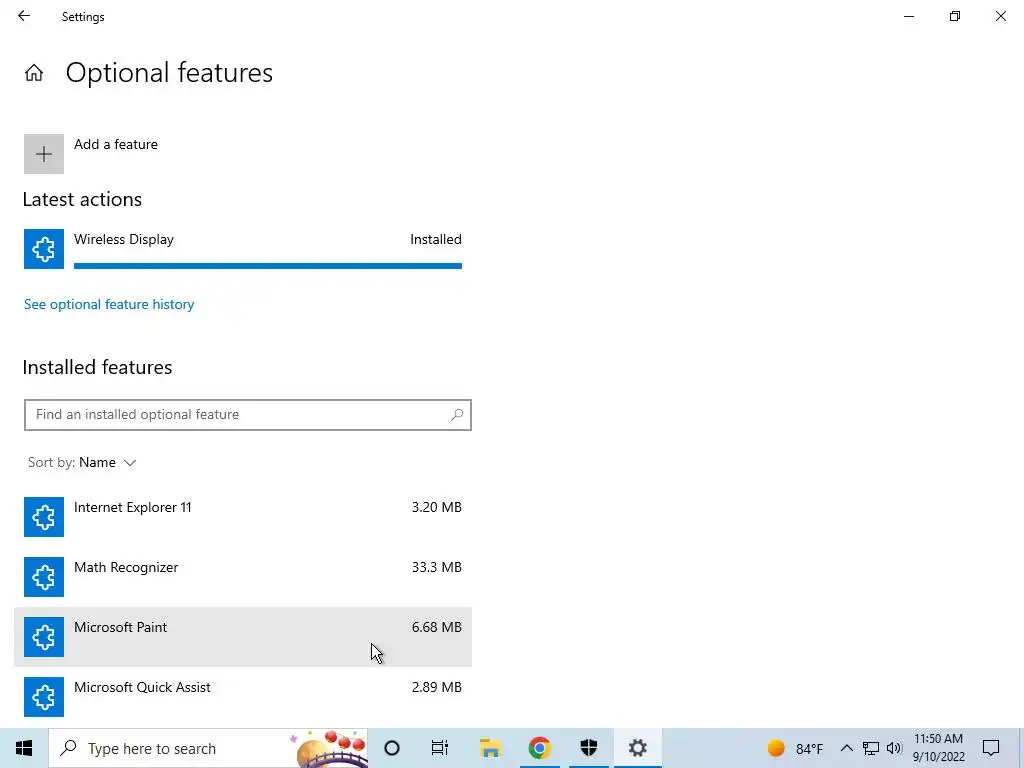Launch File Explorer from the taskbar
The image size is (1024, 768).
click(x=490, y=748)
